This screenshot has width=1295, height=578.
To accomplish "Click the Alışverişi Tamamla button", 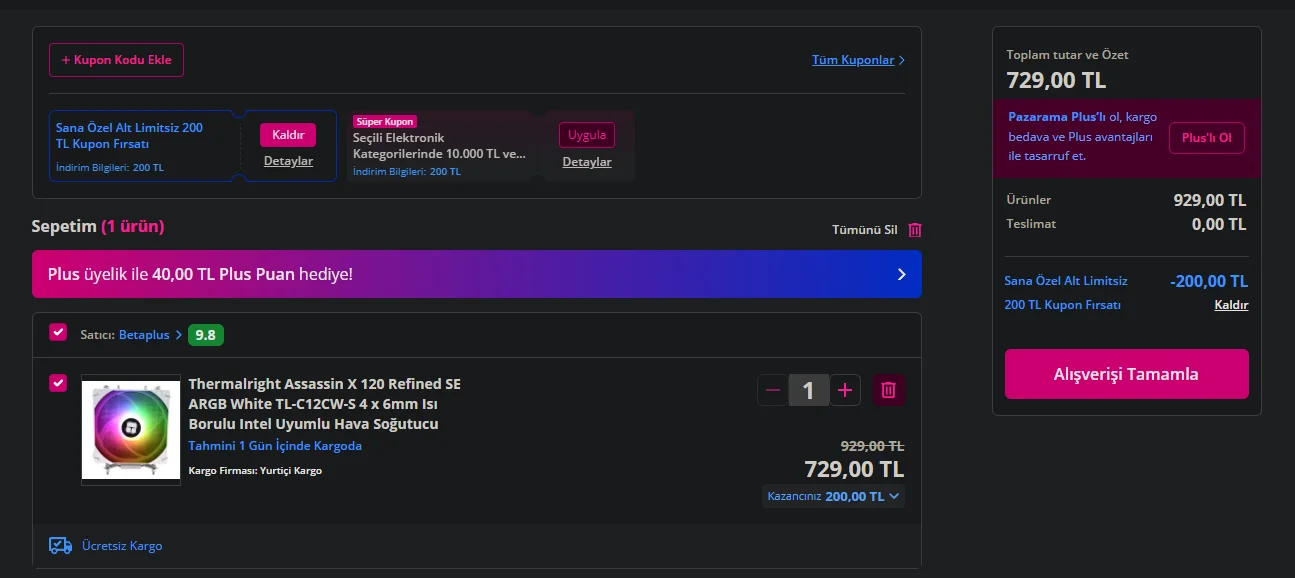I will (x=1127, y=374).
